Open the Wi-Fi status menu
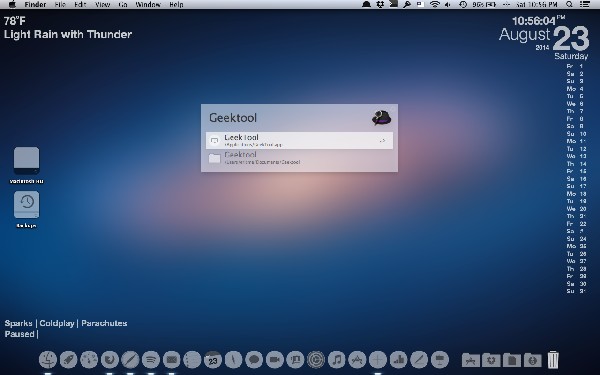The height and width of the screenshot is (375, 600). 434,4
